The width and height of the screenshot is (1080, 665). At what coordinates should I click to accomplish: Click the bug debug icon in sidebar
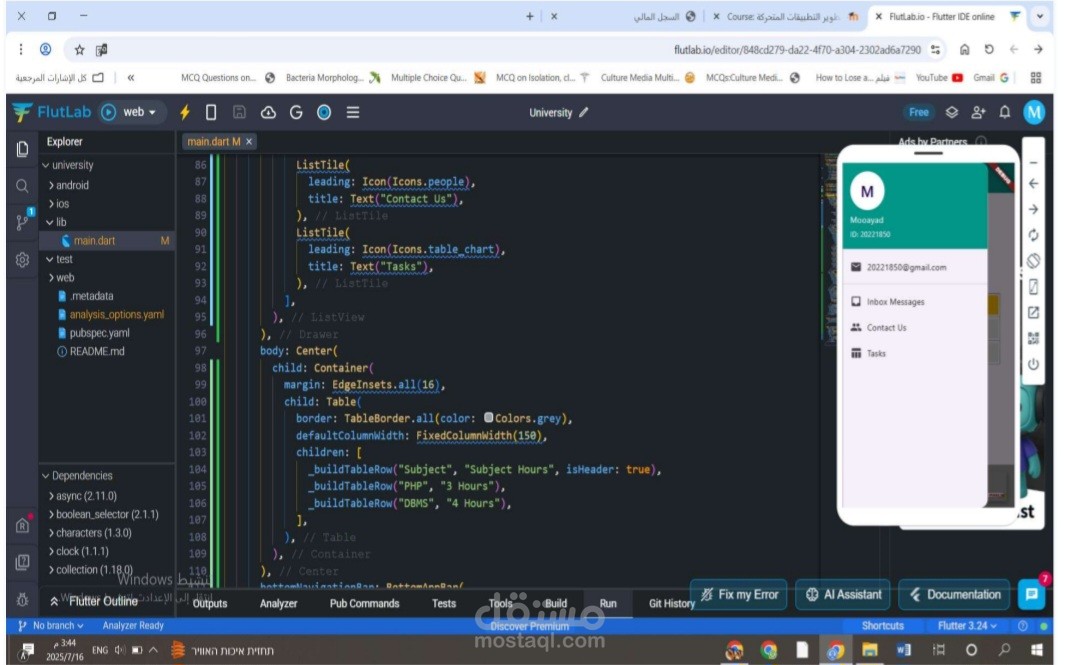22,600
